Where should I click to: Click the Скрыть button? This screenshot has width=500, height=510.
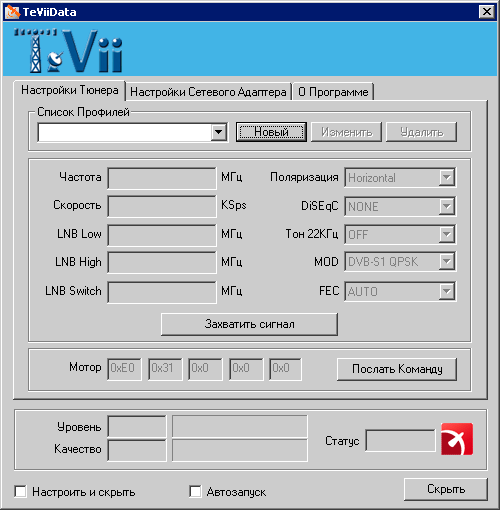[x=446, y=489]
